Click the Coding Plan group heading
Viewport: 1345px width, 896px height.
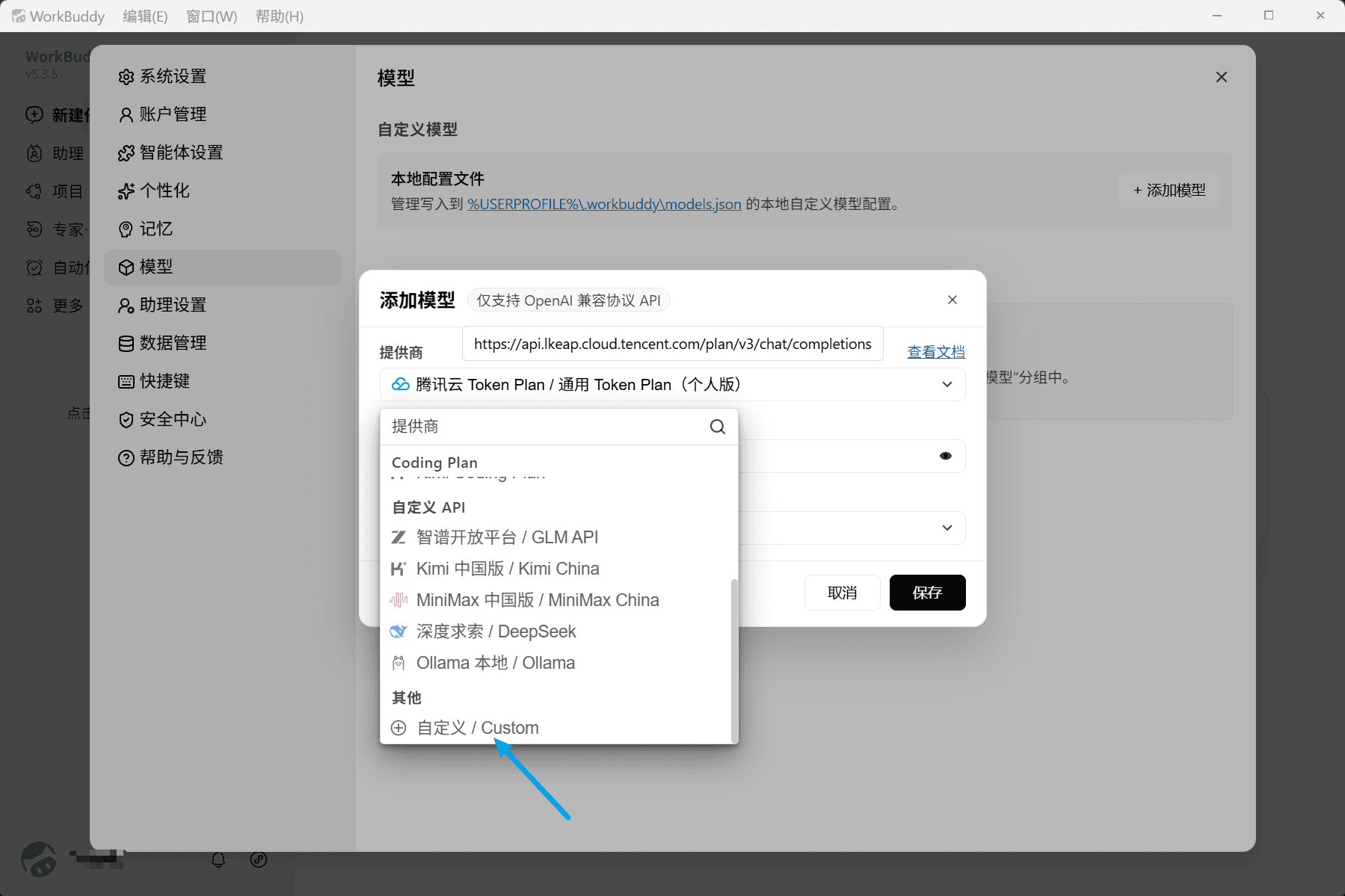click(x=434, y=463)
